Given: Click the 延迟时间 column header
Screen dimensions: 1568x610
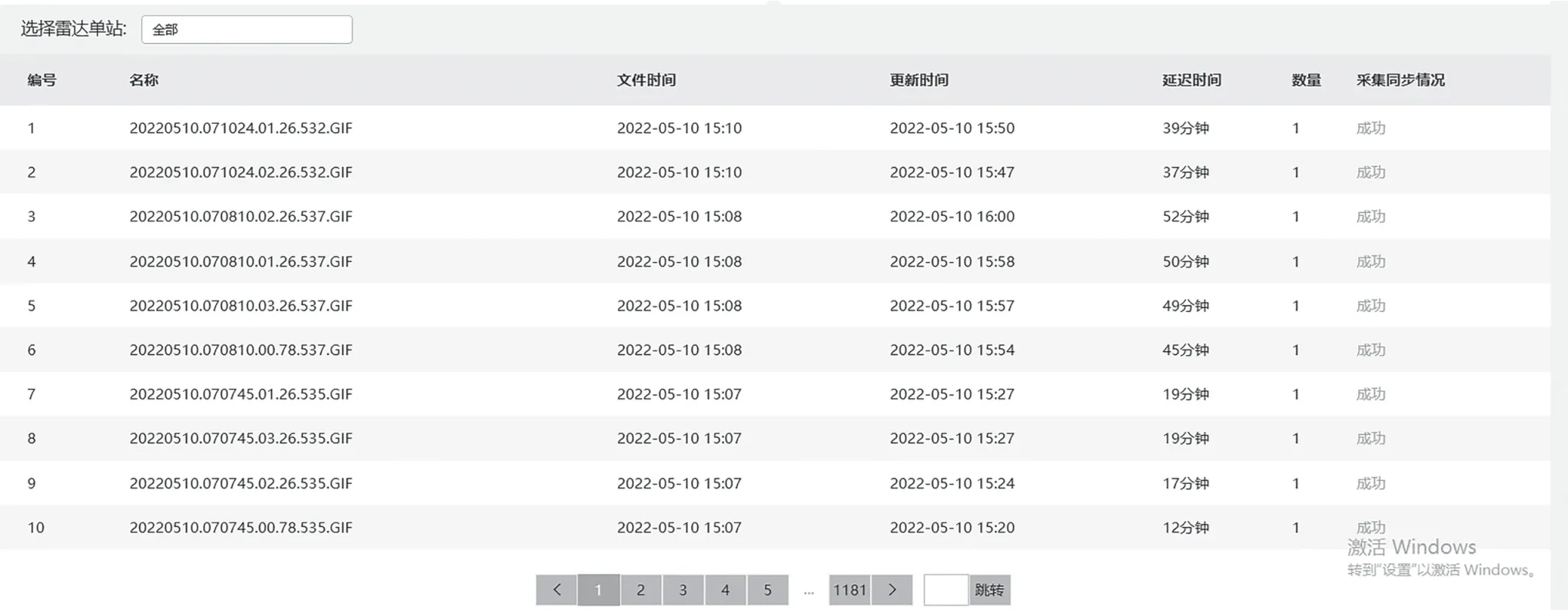Looking at the screenshot, I should point(1192,80).
